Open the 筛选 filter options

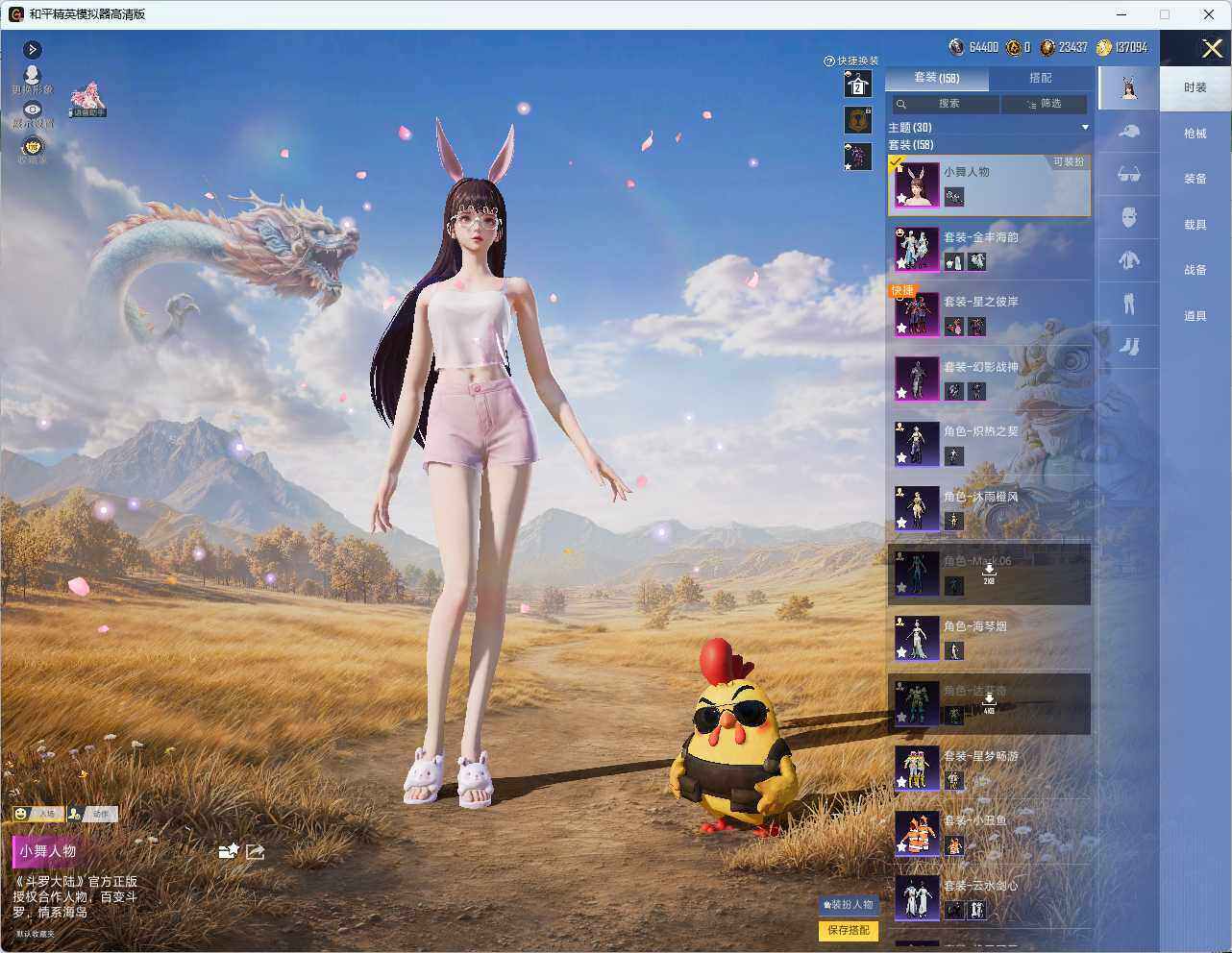1045,104
